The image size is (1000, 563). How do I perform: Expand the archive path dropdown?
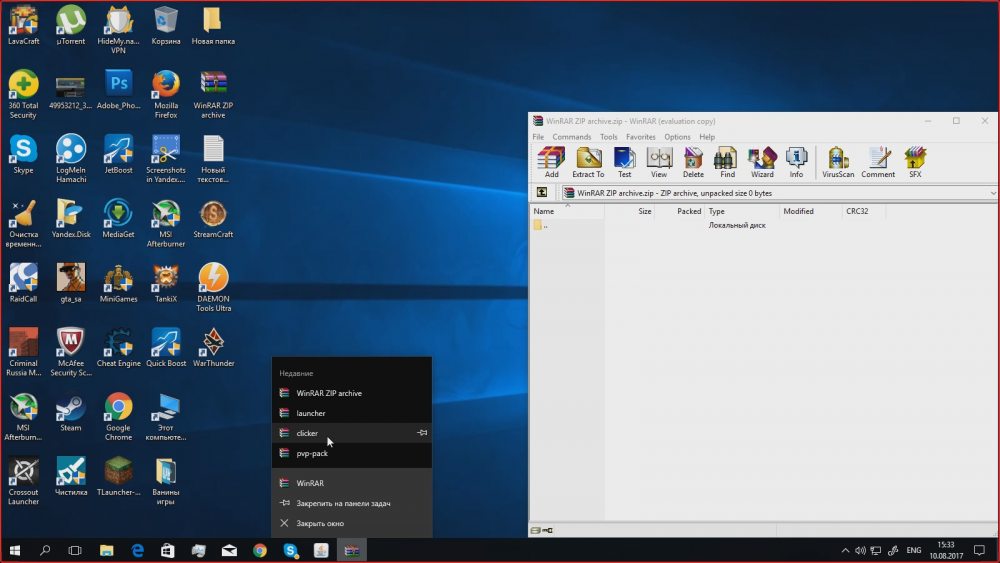(992, 193)
